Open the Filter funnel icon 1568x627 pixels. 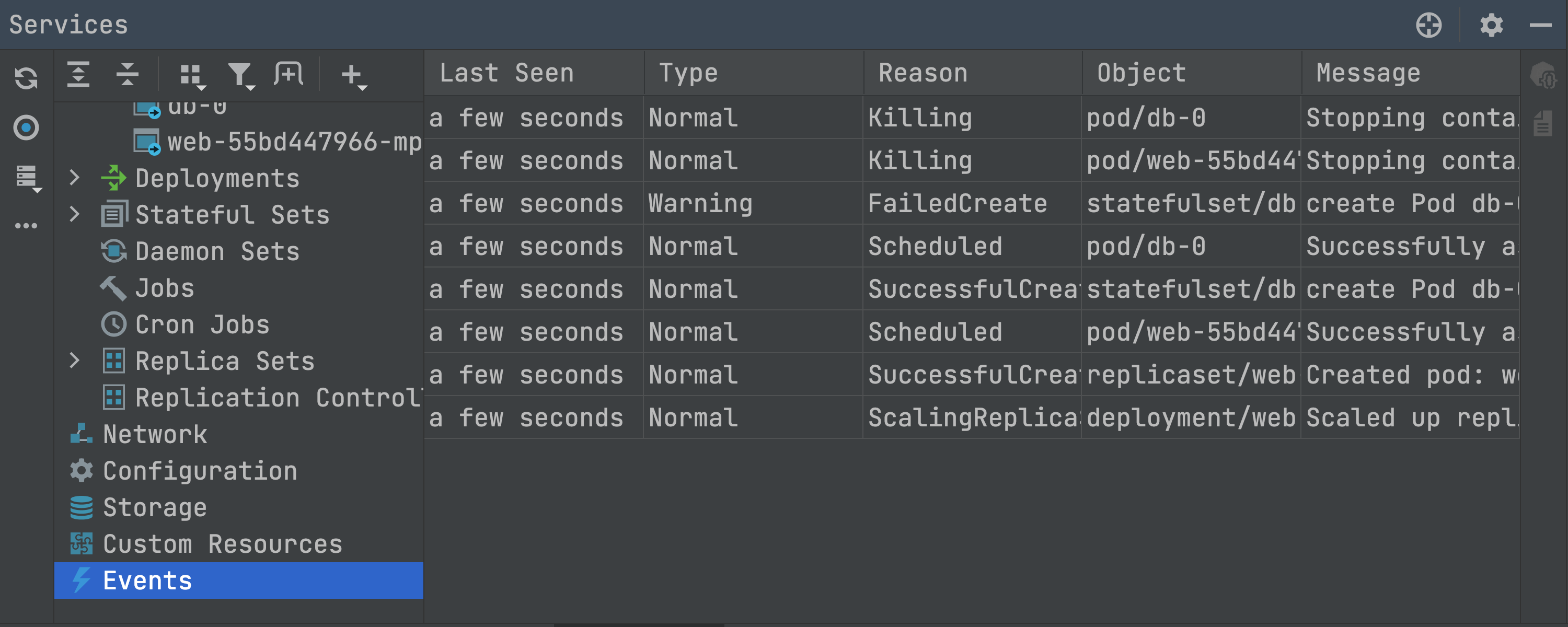[x=240, y=76]
